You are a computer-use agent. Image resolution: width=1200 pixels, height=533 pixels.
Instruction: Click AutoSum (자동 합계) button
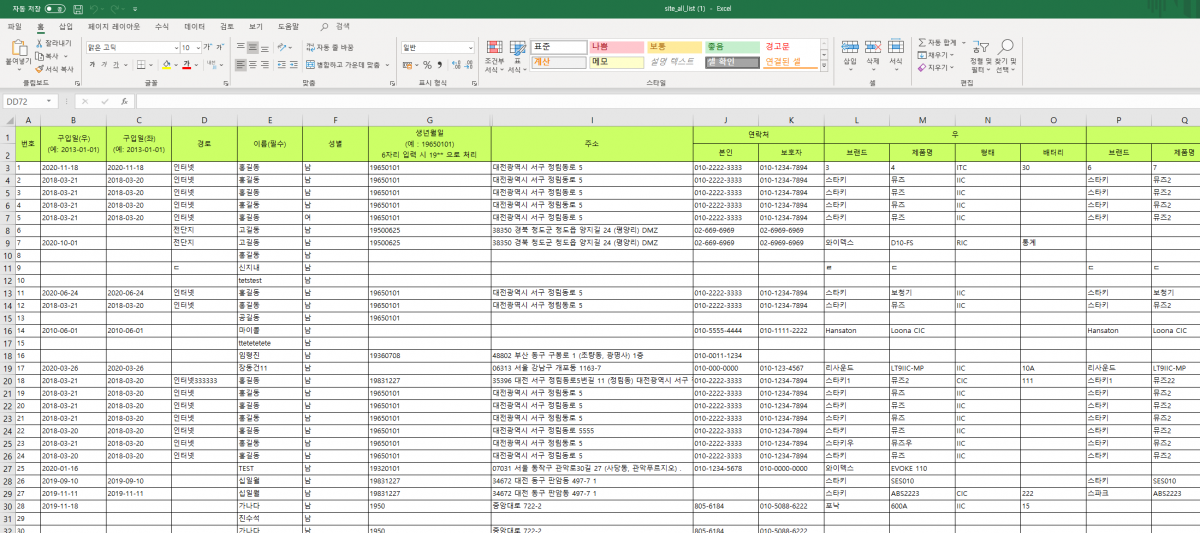click(x=940, y=43)
